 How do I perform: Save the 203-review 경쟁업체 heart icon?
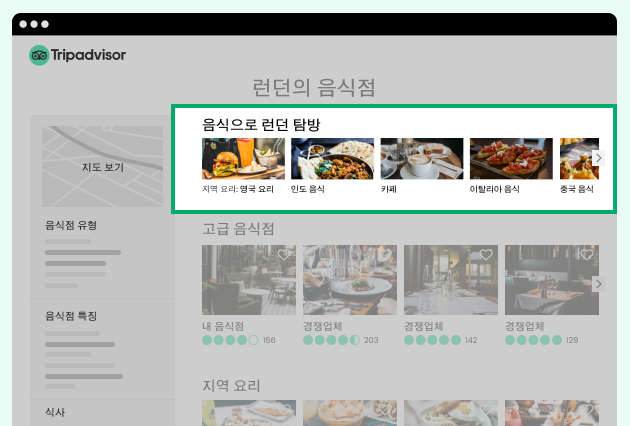pos(385,254)
